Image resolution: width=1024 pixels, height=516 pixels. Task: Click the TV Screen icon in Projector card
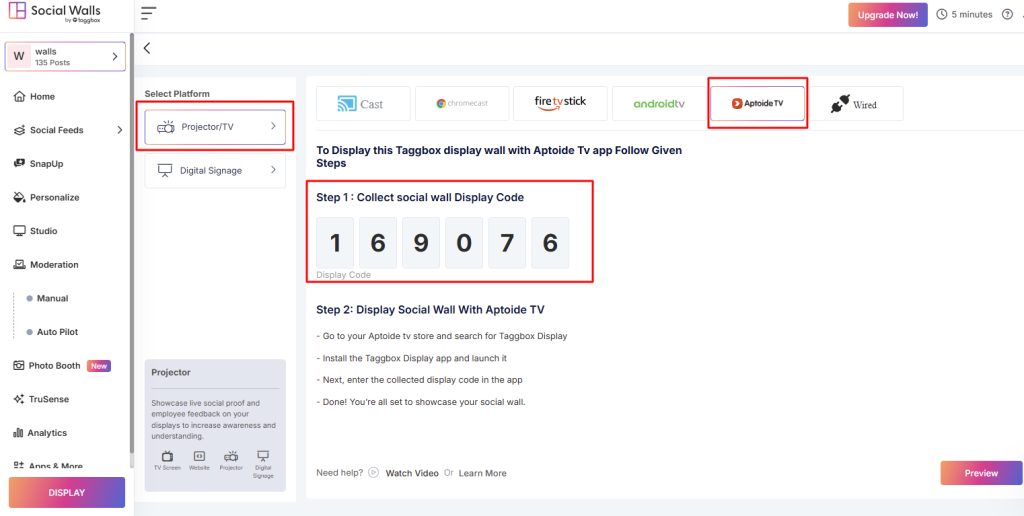(167, 457)
